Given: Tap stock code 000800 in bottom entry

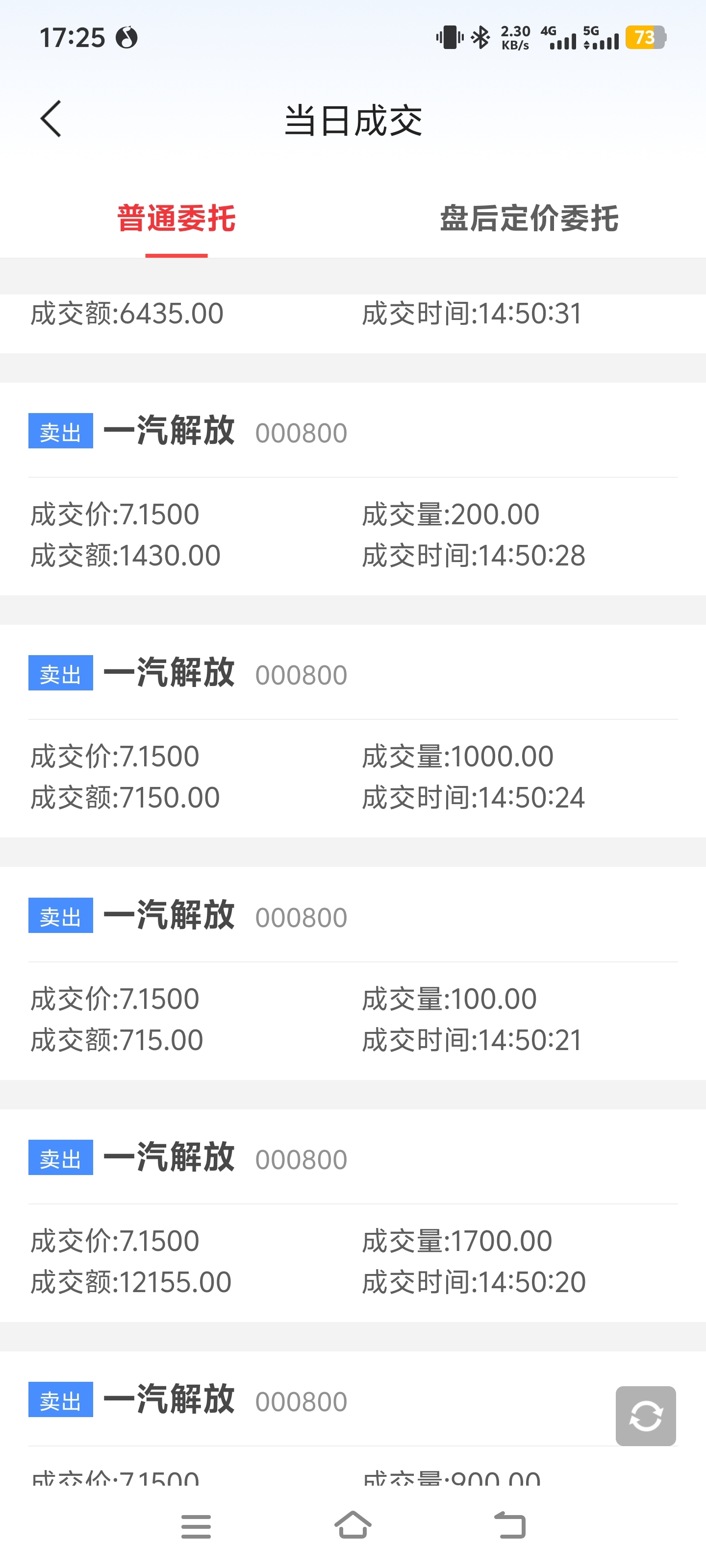Looking at the screenshot, I should (x=301, y=1402).
